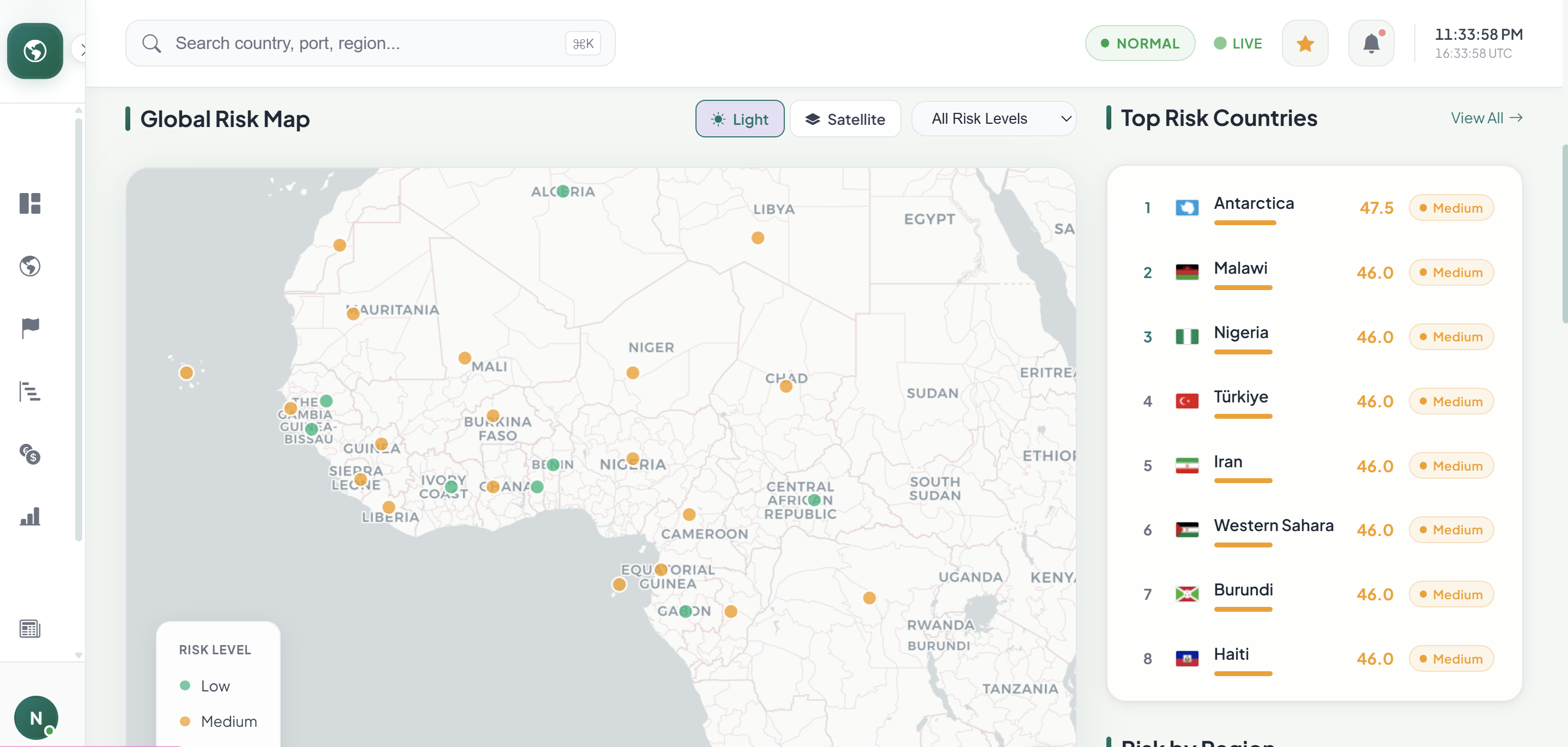The image size is (1568, 747).
Task: Click the Medium legend entry
Action: pyautogui.click(x=218, y=721)
